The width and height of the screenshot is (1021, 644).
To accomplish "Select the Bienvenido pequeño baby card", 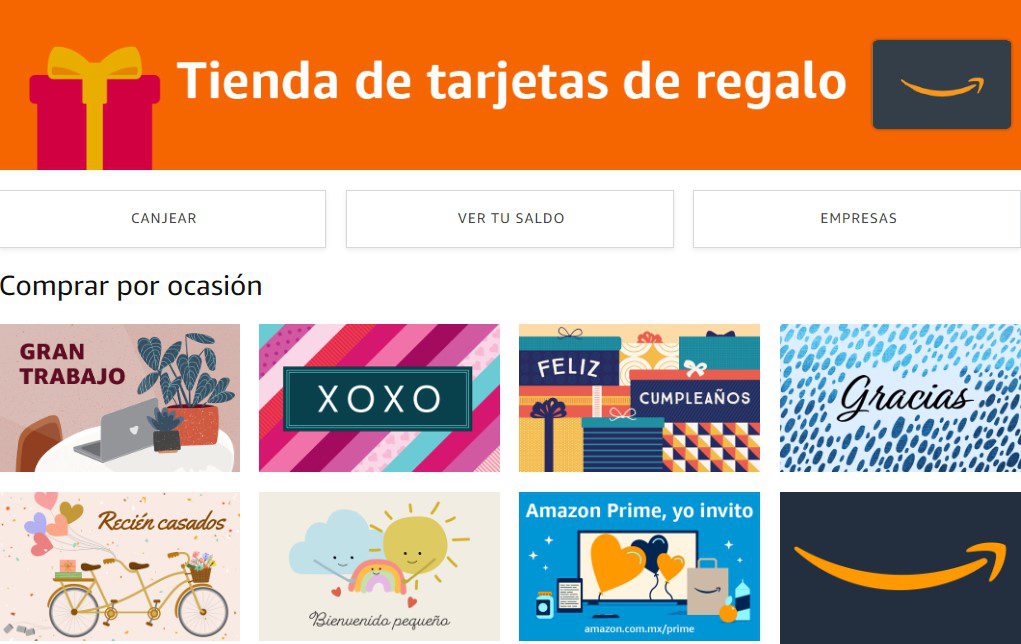I will (380, 567).
